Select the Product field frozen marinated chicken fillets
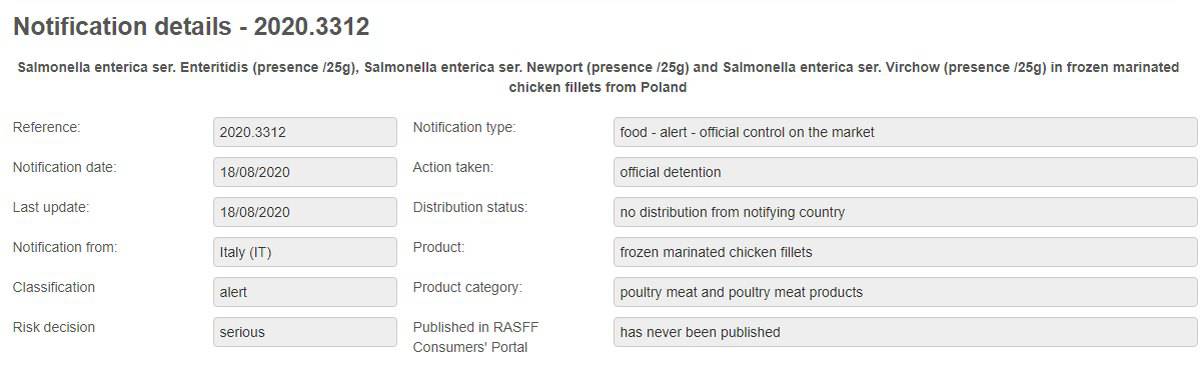 point(905,252)
